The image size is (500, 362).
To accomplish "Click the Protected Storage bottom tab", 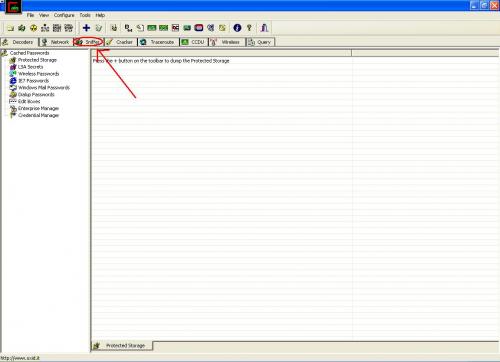I will point(122,346).
